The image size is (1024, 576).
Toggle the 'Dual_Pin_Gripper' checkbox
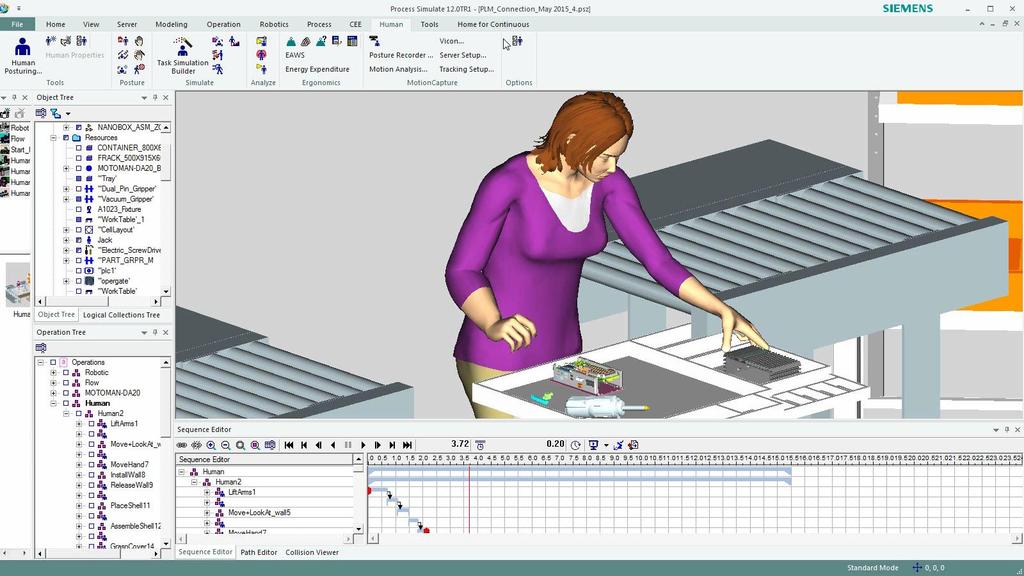click(78, 189)
